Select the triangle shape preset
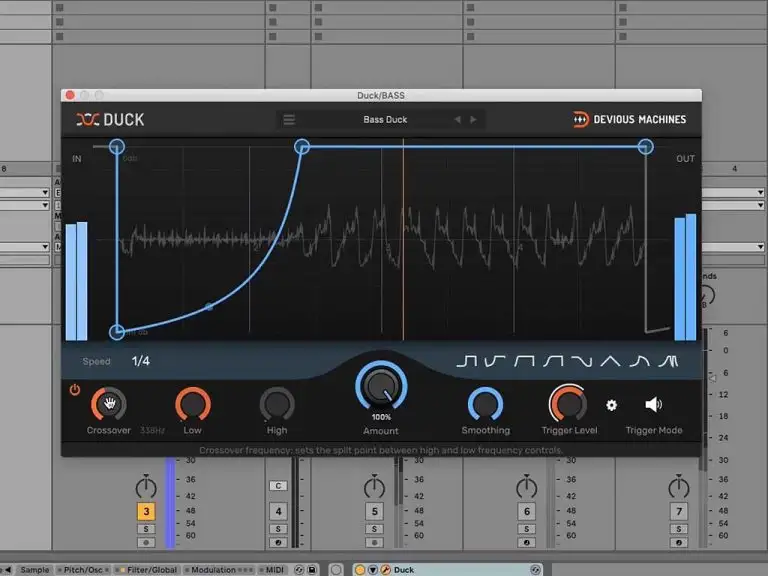 point(610,361)
